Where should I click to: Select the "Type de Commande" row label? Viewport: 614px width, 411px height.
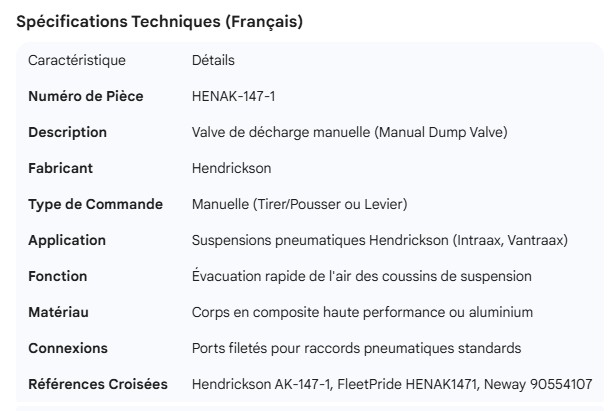tap(95, 204)
